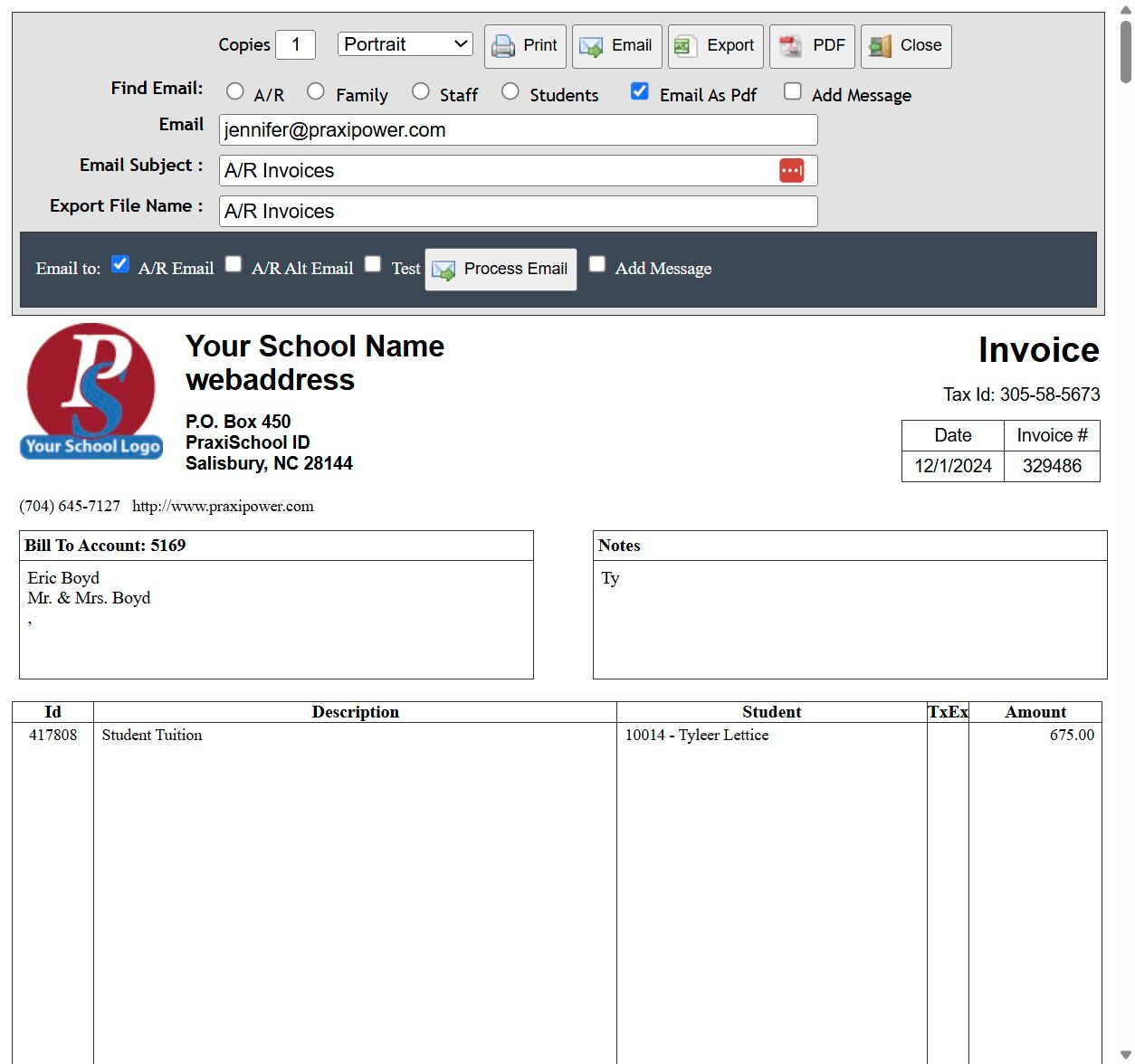The width and height of the screenshot is (1135, 1064).
Task: Click the red ellipsis icon in Email Subject
Action: point(791,170)
